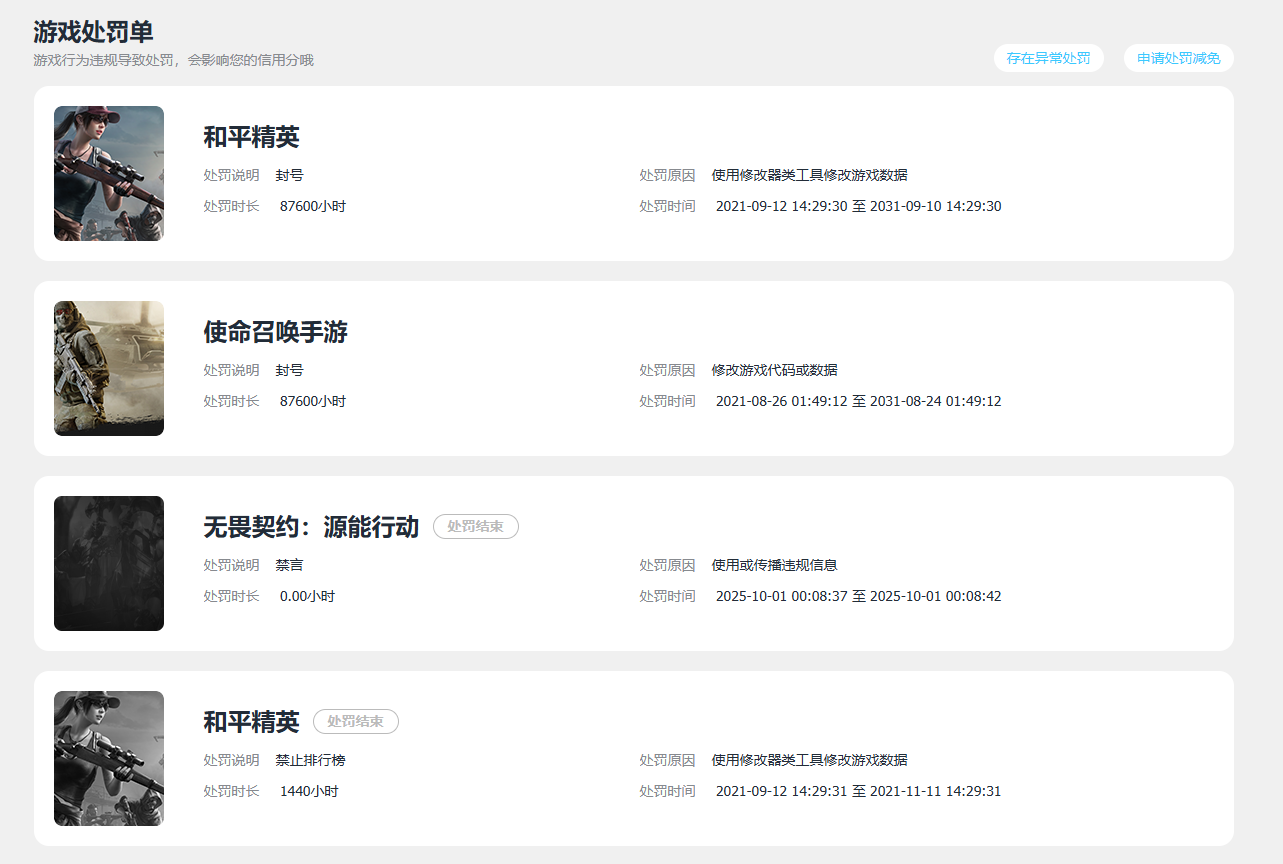Click the 使命召唤手游 game cover image
Image resolution: width=1283 pixels, height=864 pixels.
click(x=109, y=369)
